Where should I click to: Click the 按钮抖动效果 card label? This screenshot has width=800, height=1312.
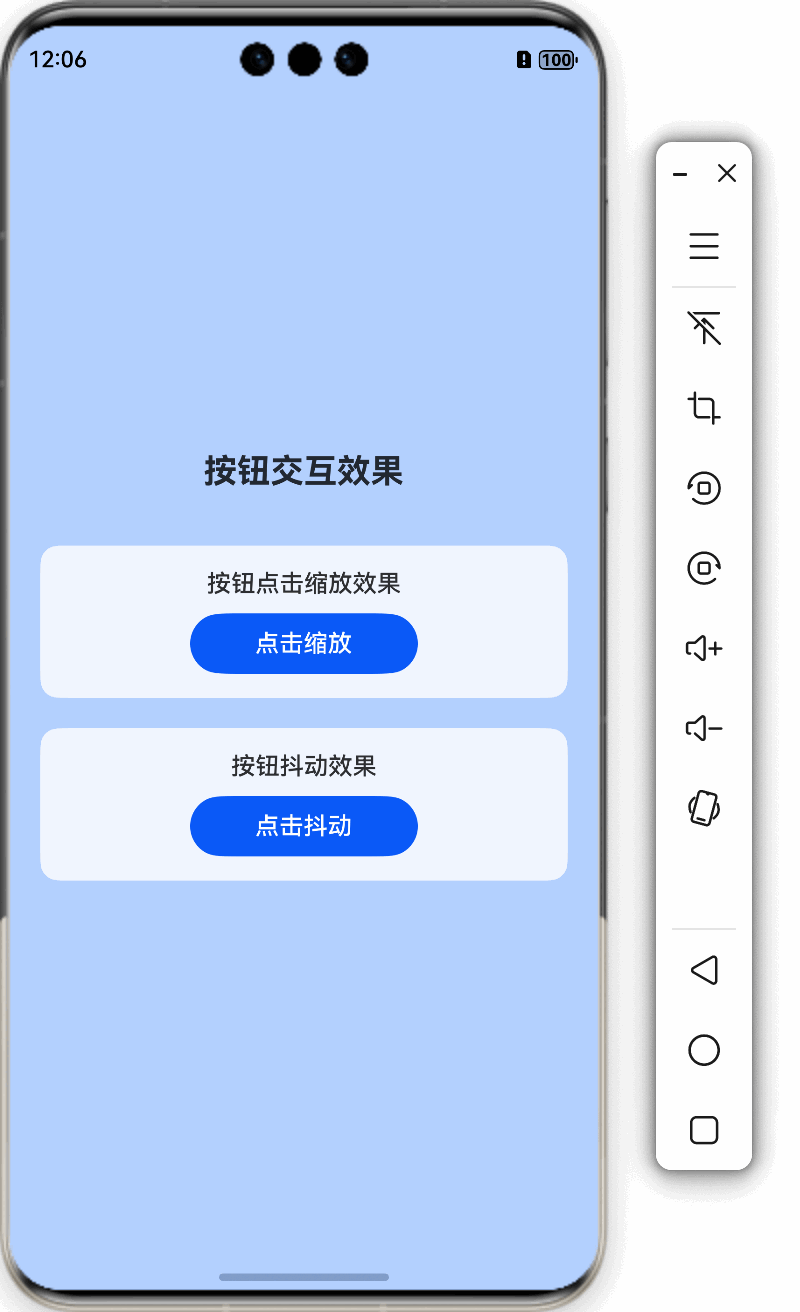304,766
